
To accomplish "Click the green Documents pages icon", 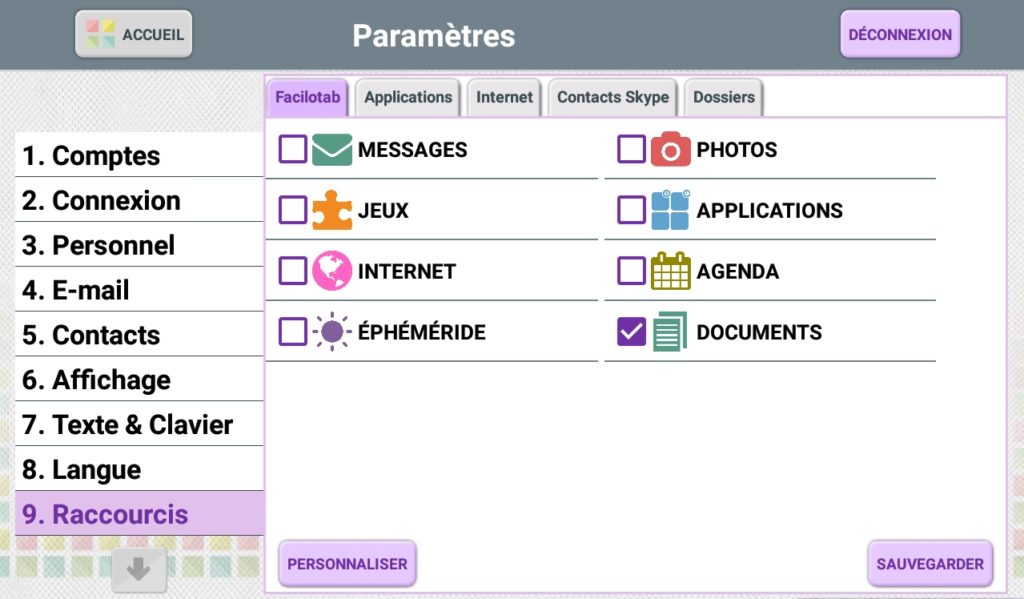I will click(x=670, y=332).
